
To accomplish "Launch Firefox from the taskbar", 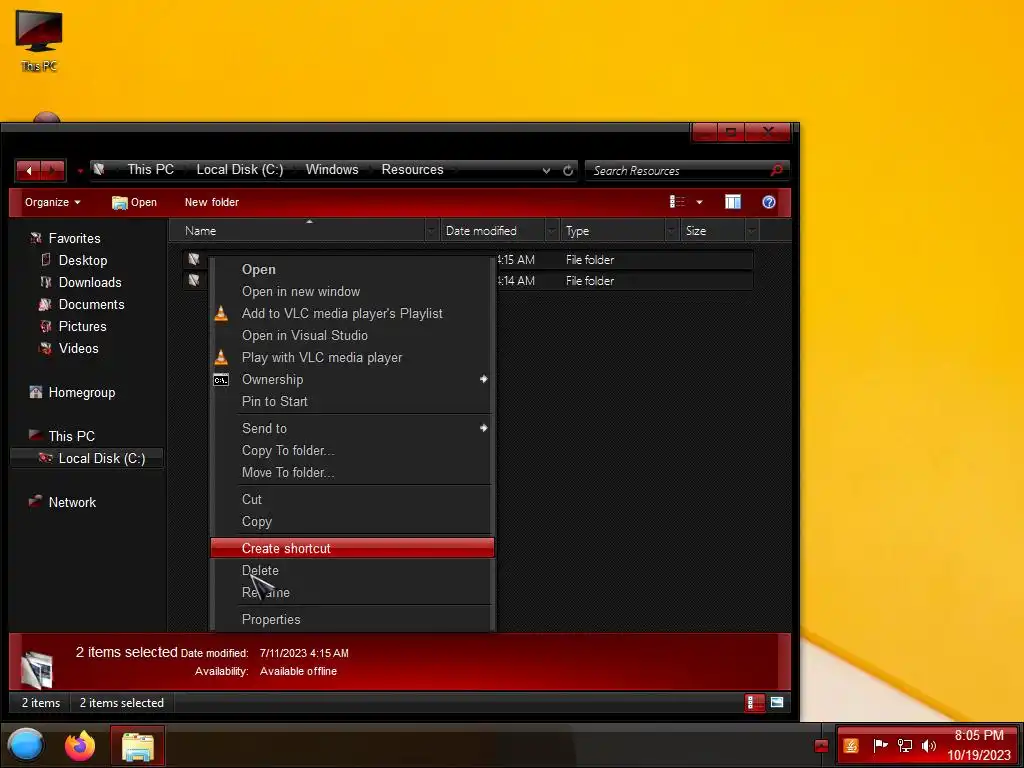I will click(x=80, y=745).
